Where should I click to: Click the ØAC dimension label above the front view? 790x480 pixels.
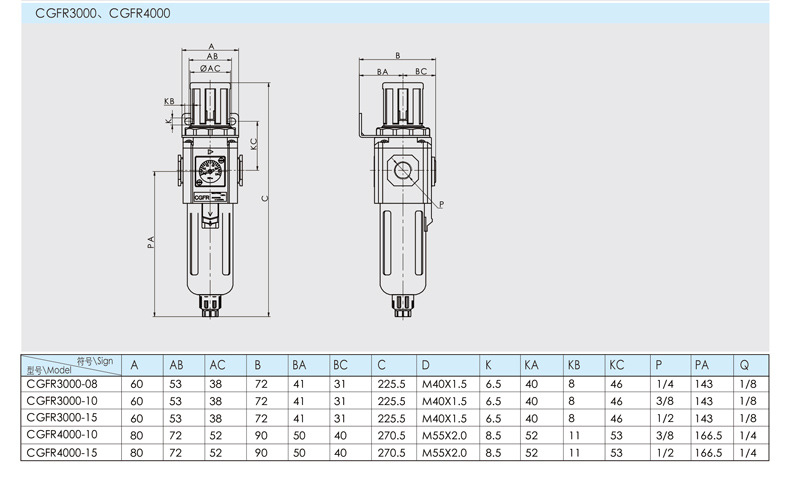pyautogui.click(x=210, y=69)
